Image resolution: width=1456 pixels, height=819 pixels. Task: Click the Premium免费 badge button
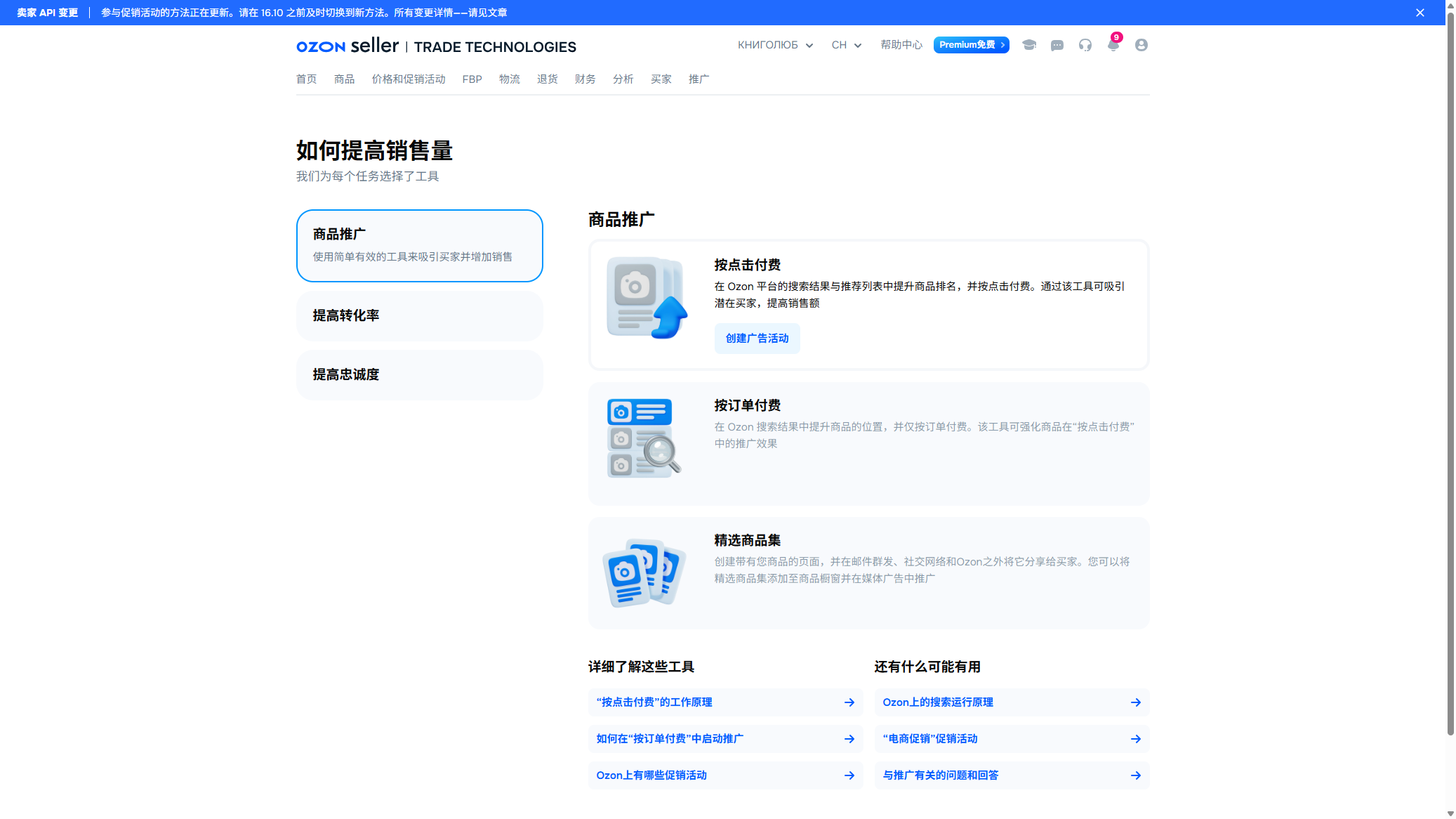point(972,45)
